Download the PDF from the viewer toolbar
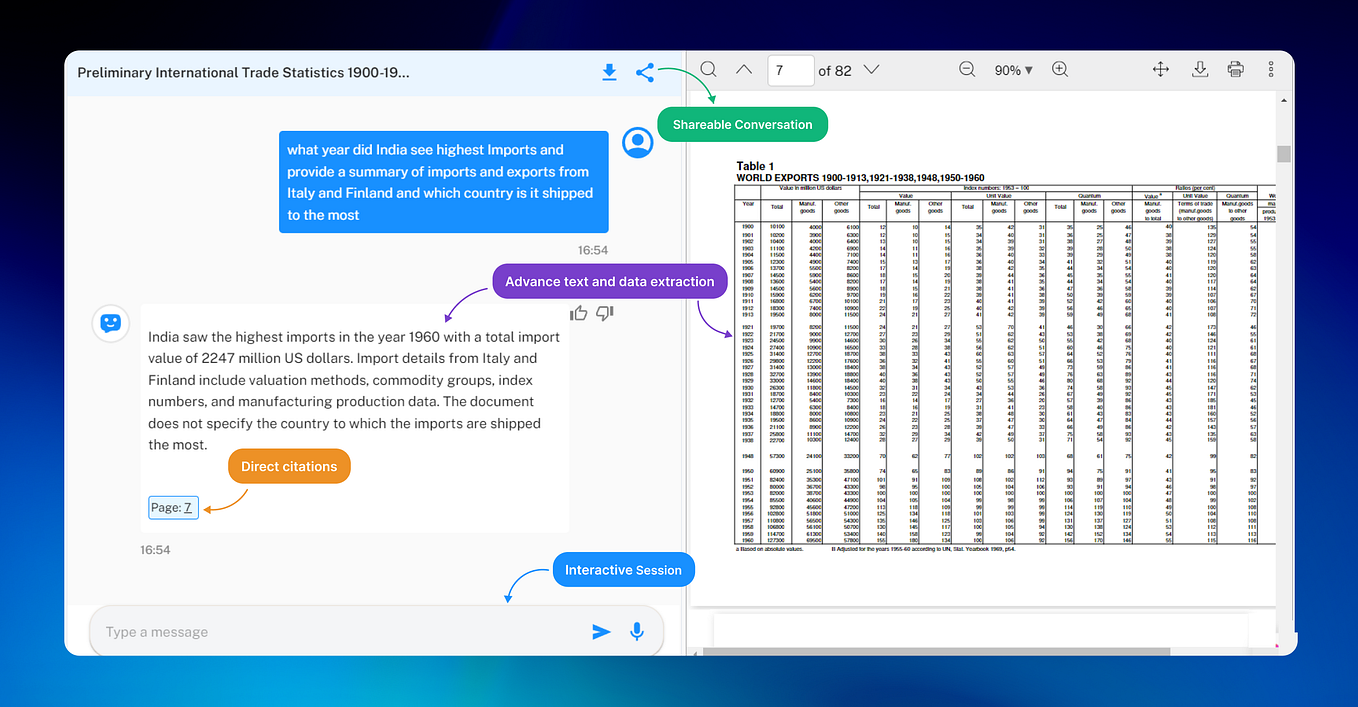 tap(1199, 69)
